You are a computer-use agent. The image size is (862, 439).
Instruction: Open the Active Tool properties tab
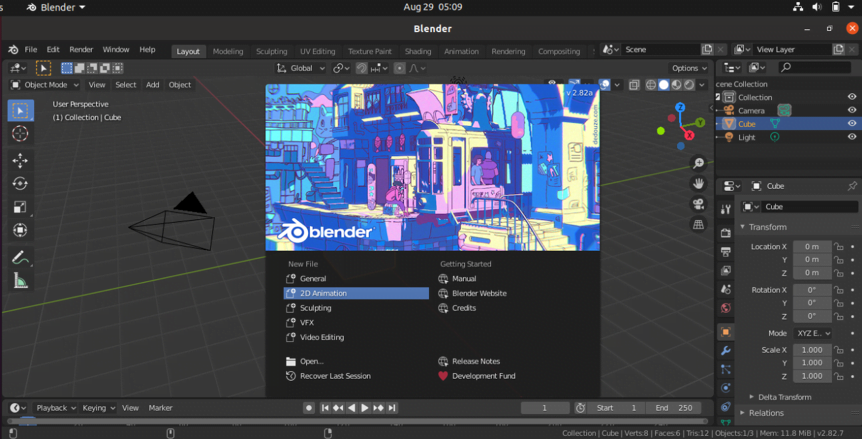pyautogui.click(x=726, y=209)
